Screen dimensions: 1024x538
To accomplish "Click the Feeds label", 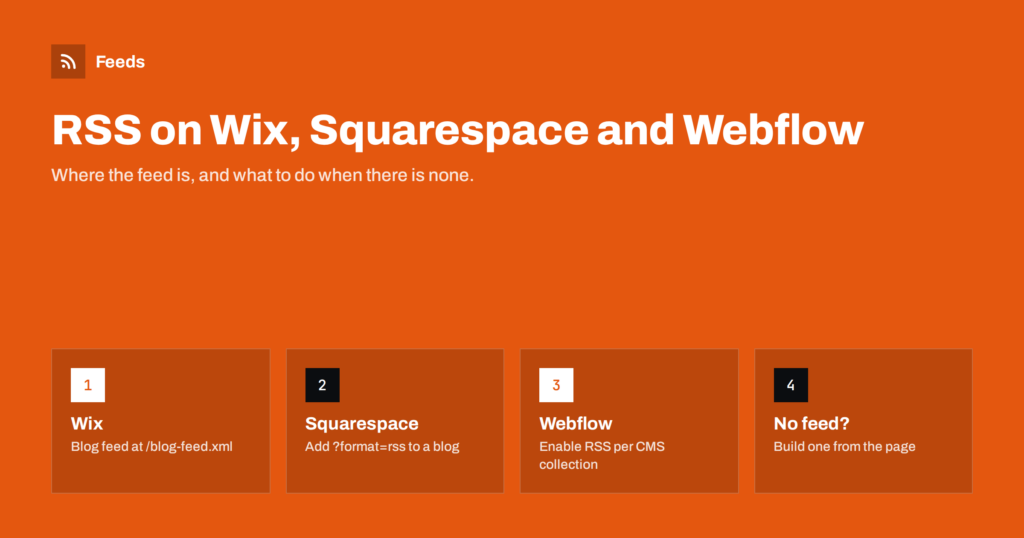I will [x=120, y=61].
